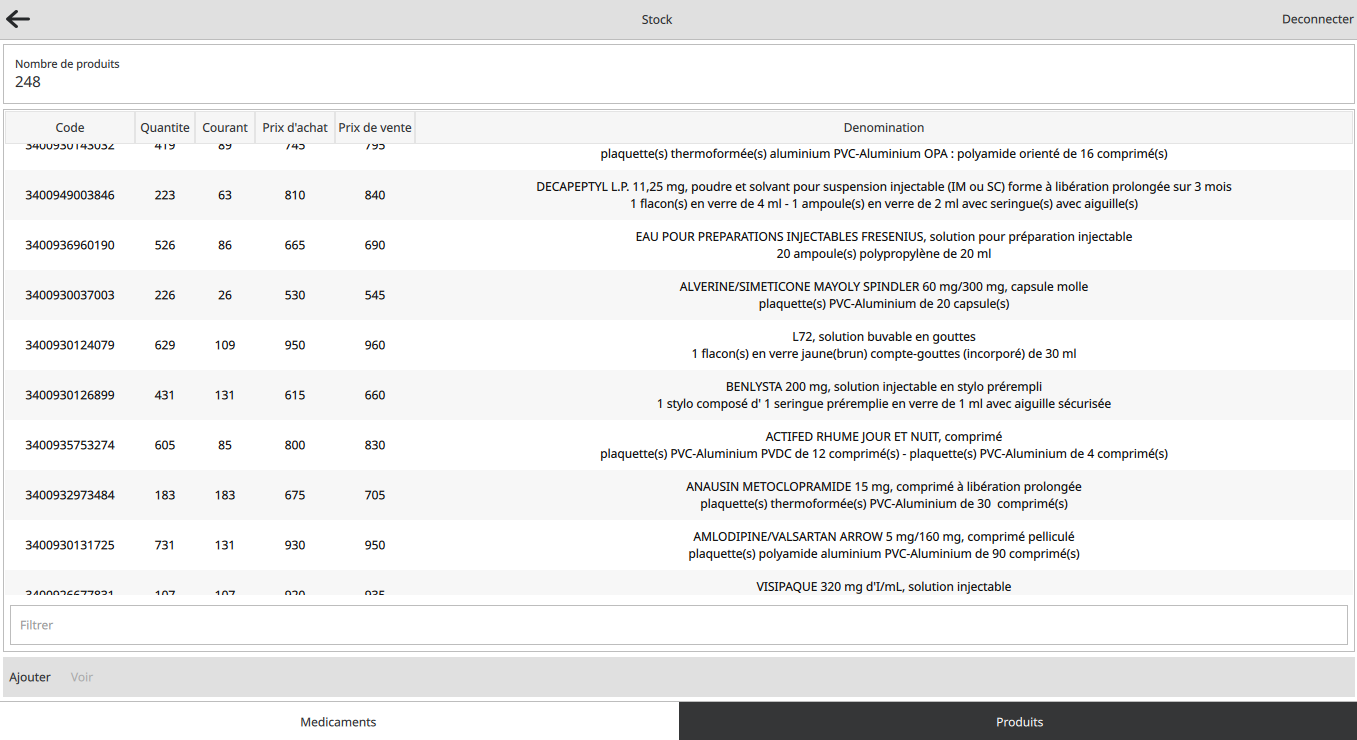Sort by the Quantite column header
Viewport: 1357px width, 740px height.
(x=165, y=127)
